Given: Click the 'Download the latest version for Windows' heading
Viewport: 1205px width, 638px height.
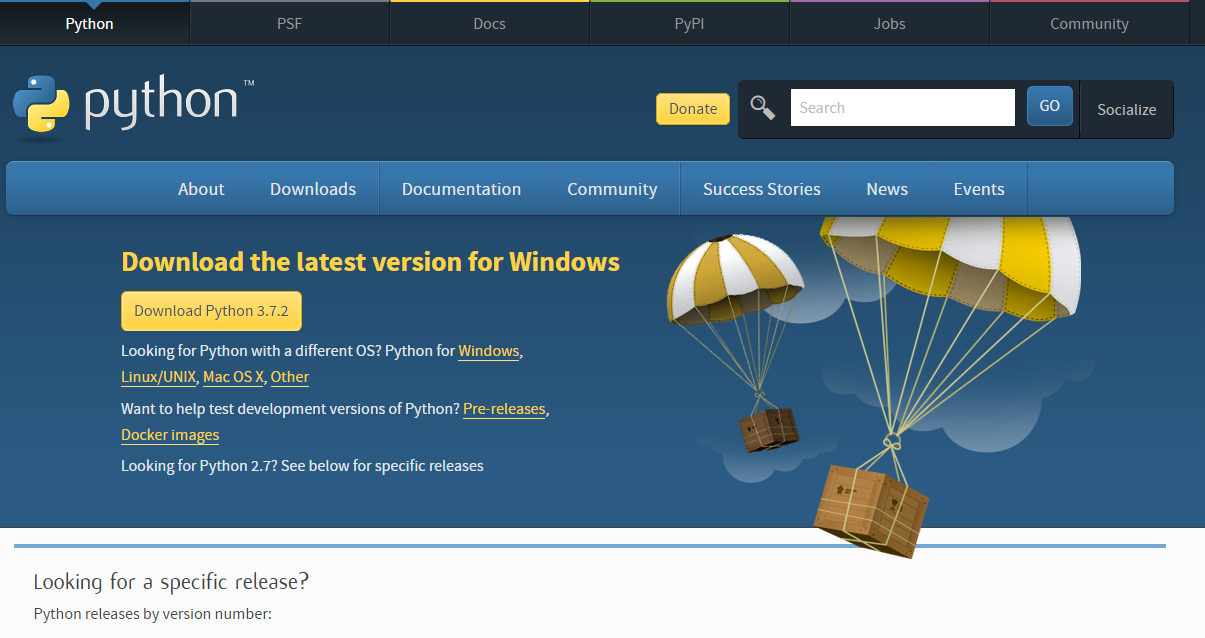Looking at the screenshot, I should coord(370,262).
